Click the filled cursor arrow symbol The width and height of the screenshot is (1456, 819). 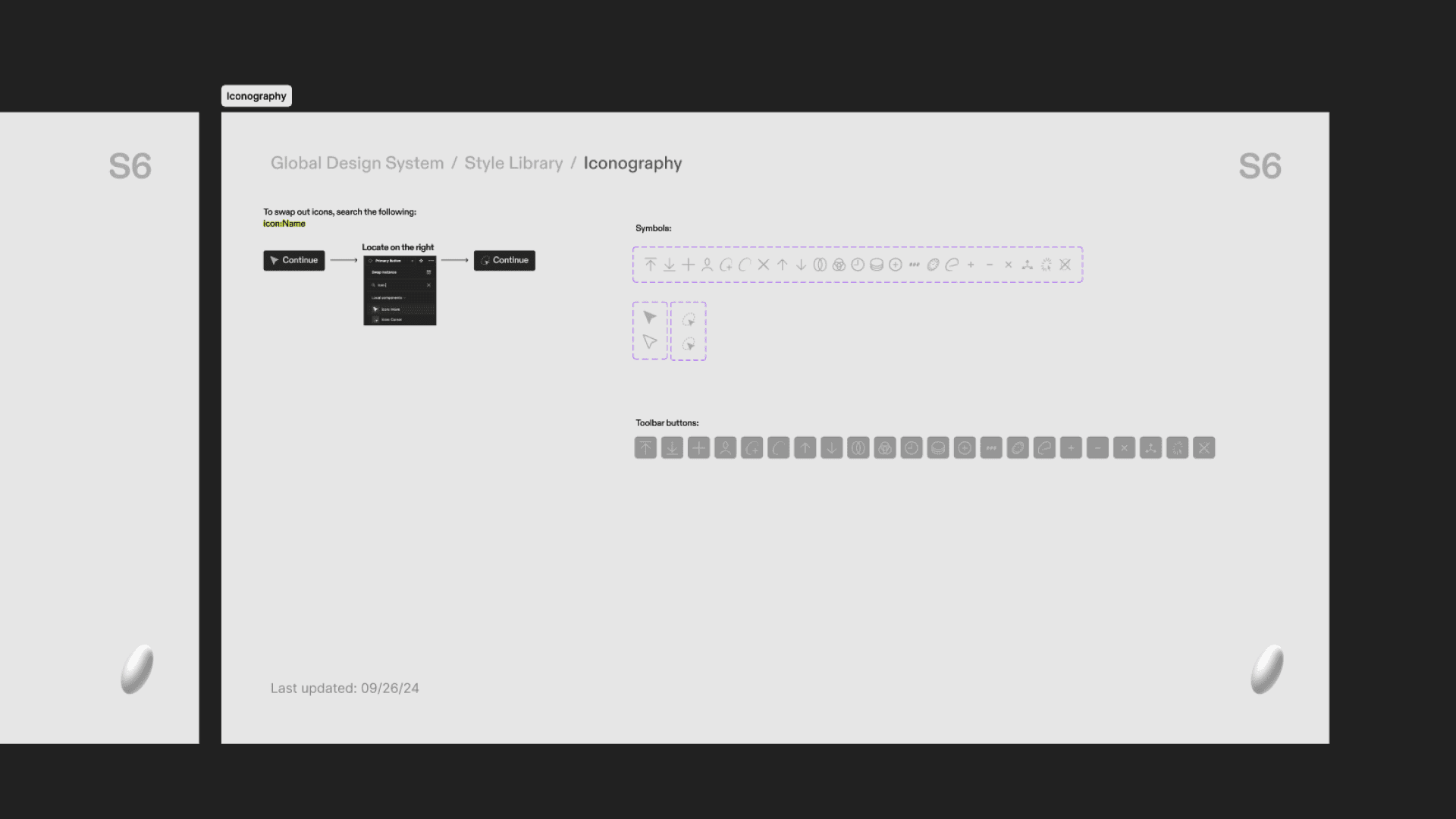650,318
